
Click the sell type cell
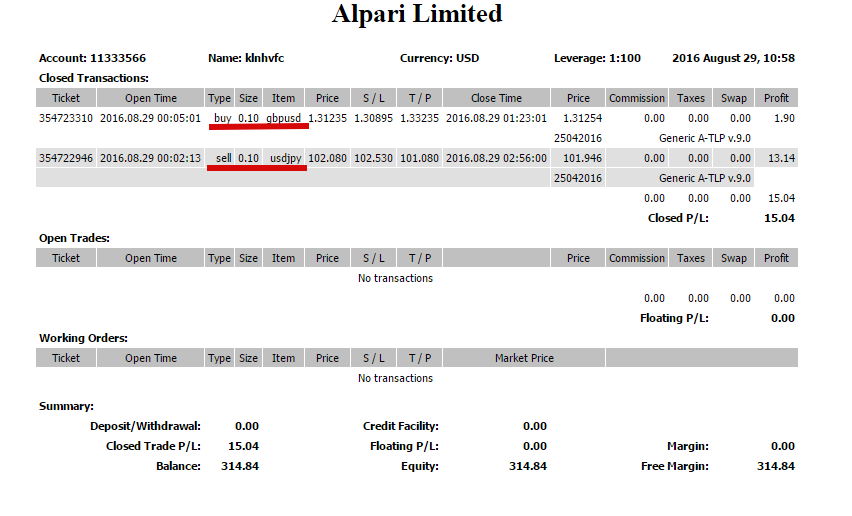[224, 158]
